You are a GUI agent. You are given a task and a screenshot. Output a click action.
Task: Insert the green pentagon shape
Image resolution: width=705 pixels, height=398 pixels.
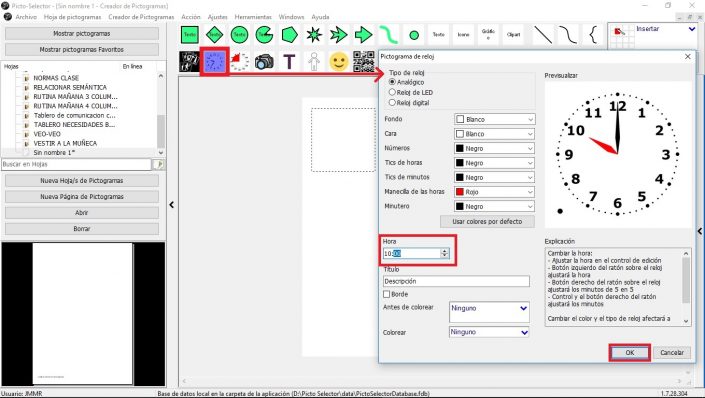pyautogui.click(x=289, y=35)
